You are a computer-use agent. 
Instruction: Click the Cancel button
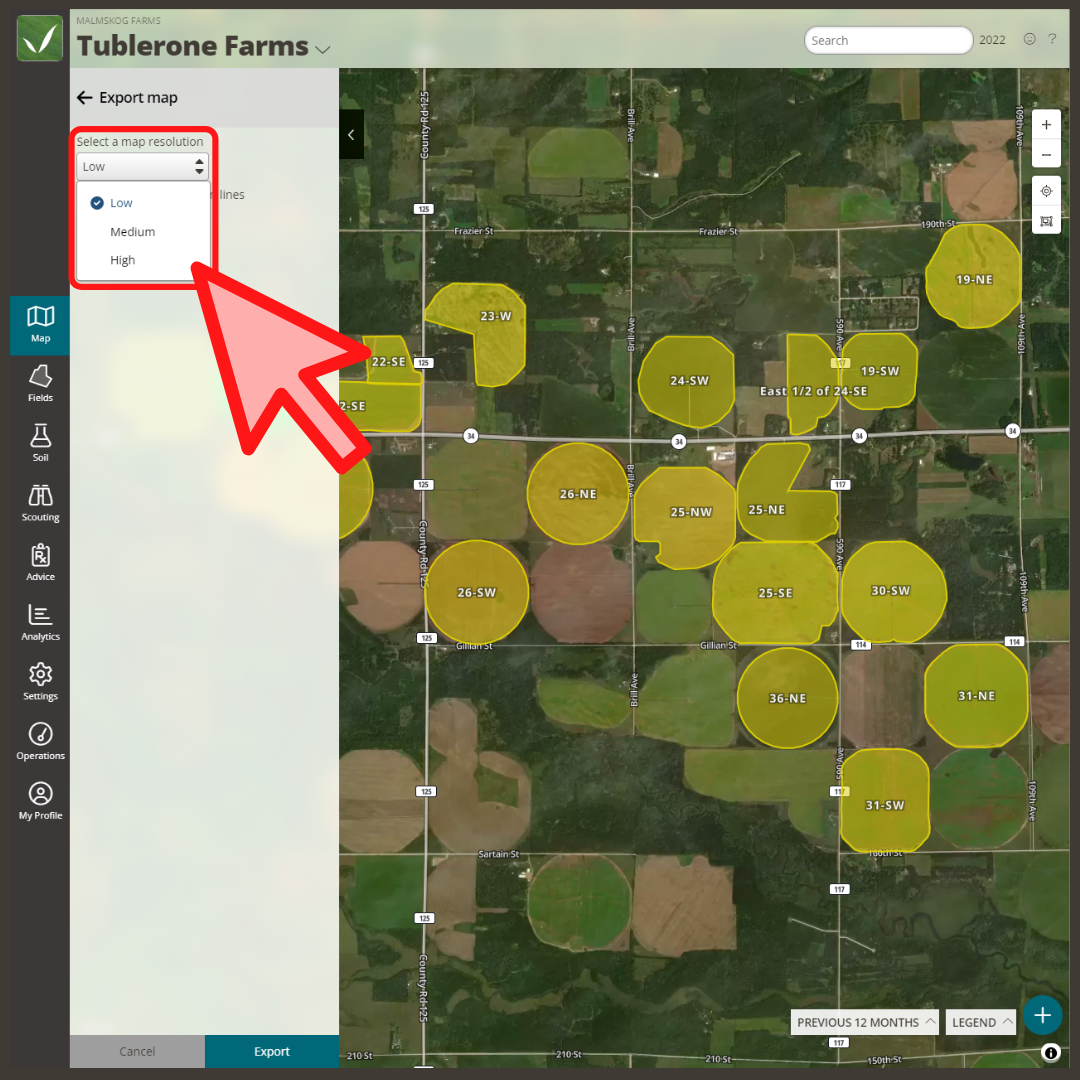tap(137, 1051)
